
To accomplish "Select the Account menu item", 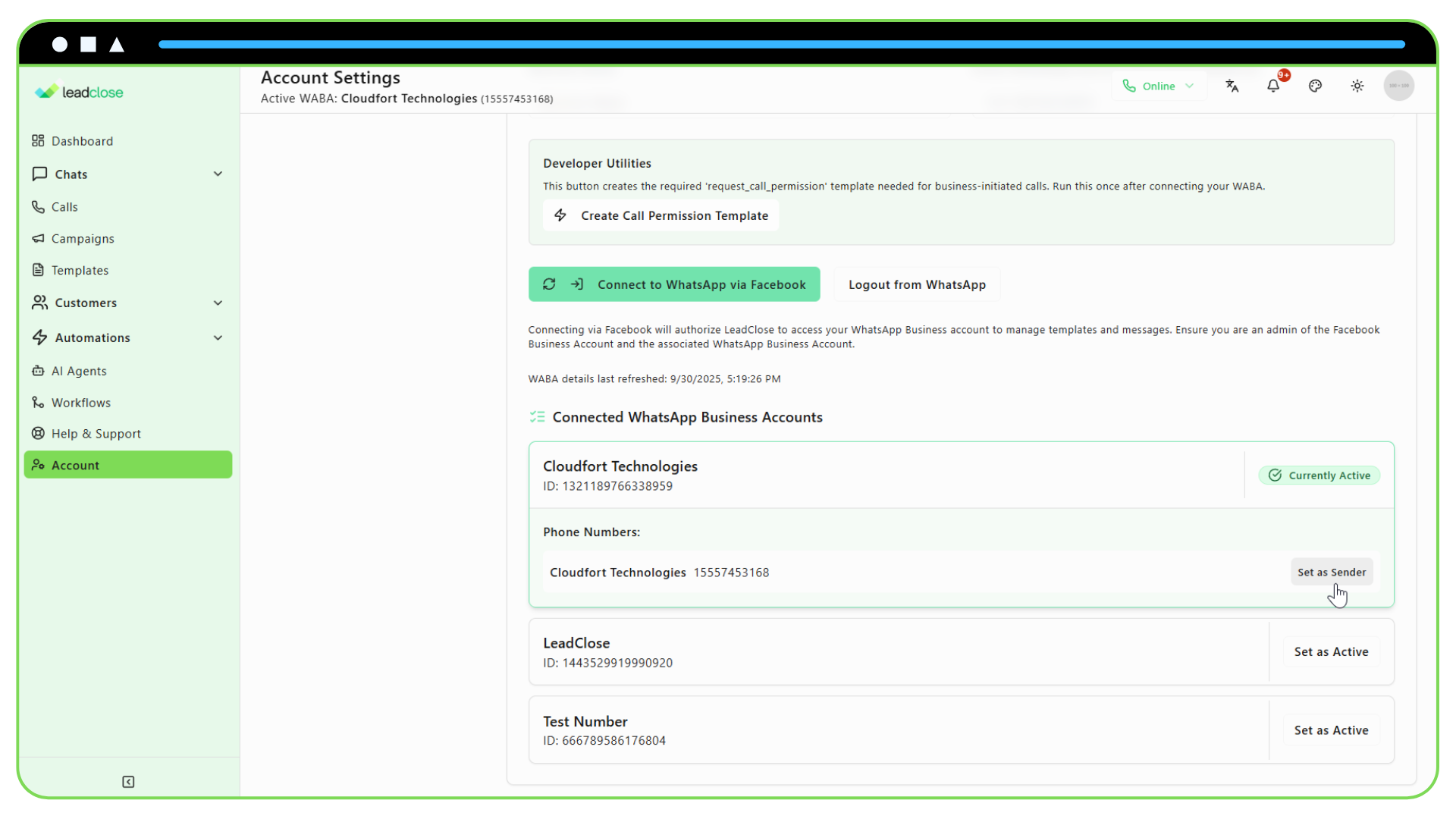I will [128, 465].
